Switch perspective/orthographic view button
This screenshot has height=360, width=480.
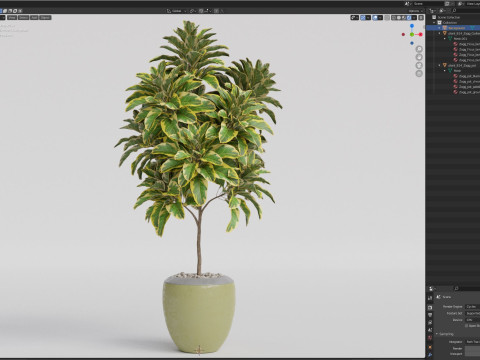[419, 73]
